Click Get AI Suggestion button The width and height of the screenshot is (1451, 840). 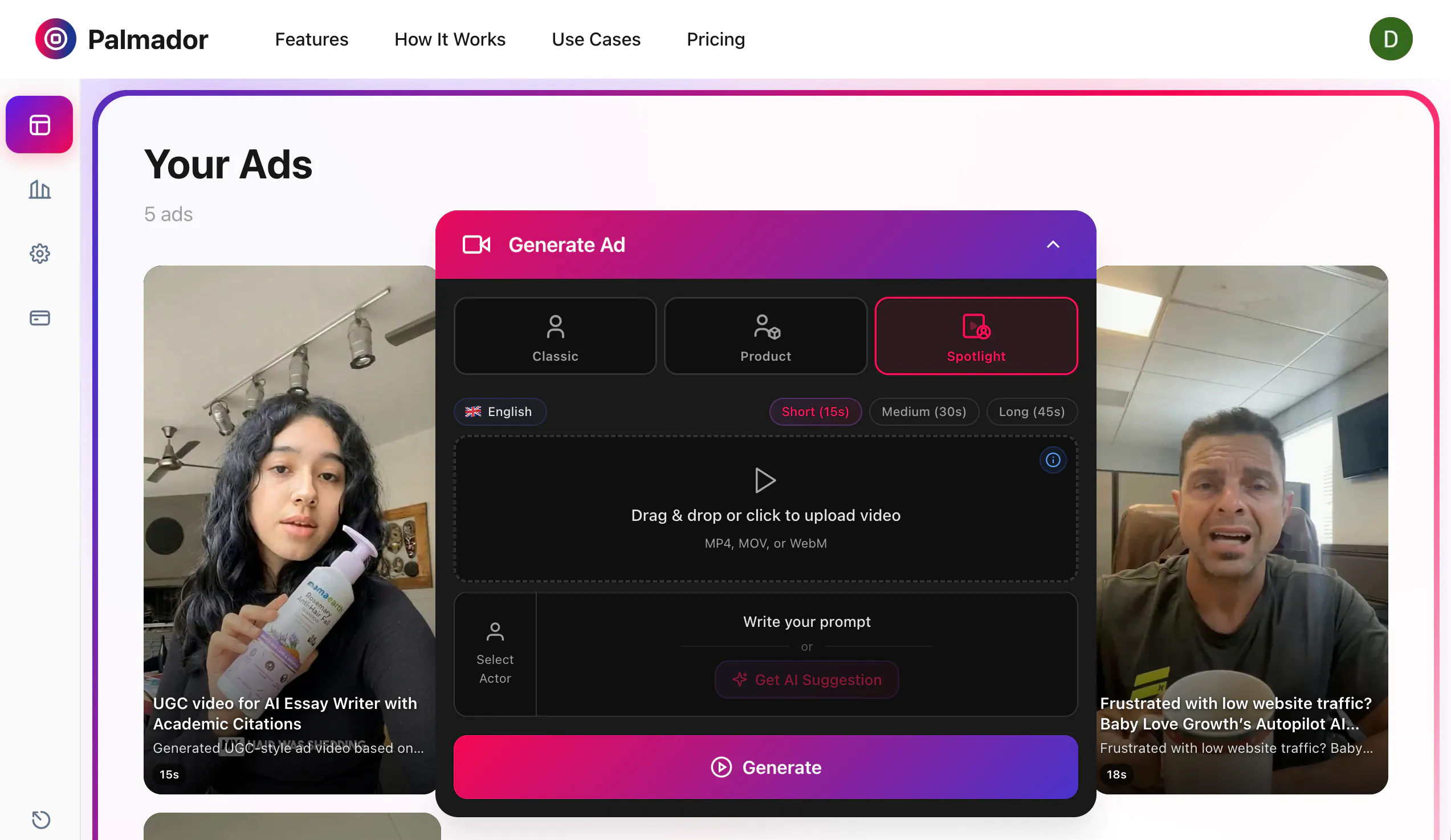(806, 680)
